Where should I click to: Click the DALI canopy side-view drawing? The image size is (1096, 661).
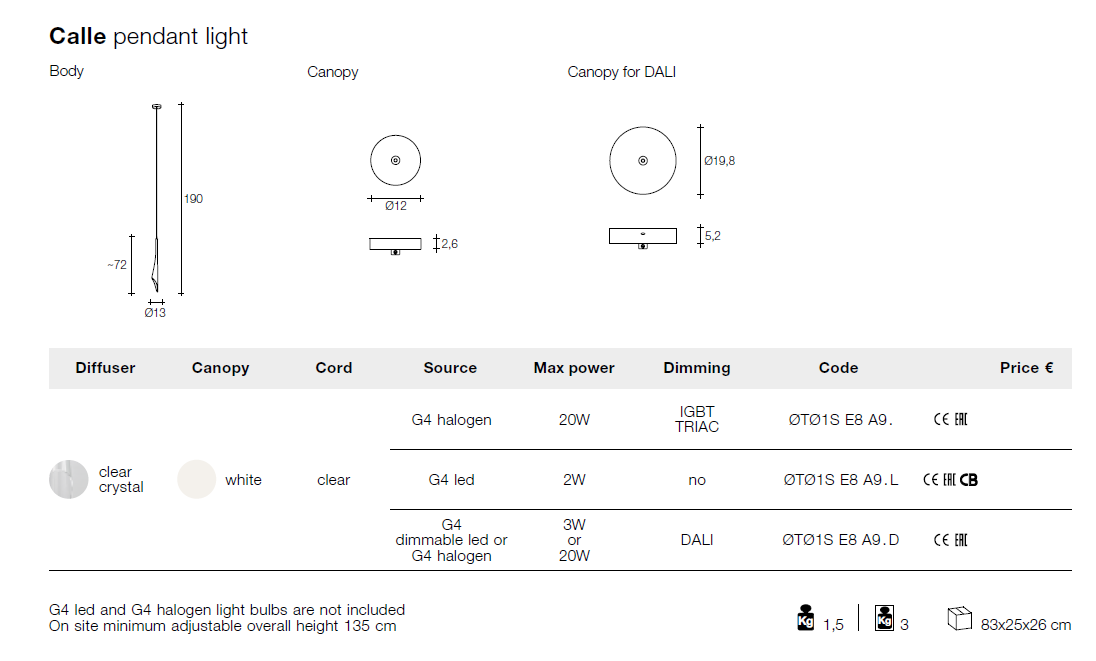[x=642, y=237]
